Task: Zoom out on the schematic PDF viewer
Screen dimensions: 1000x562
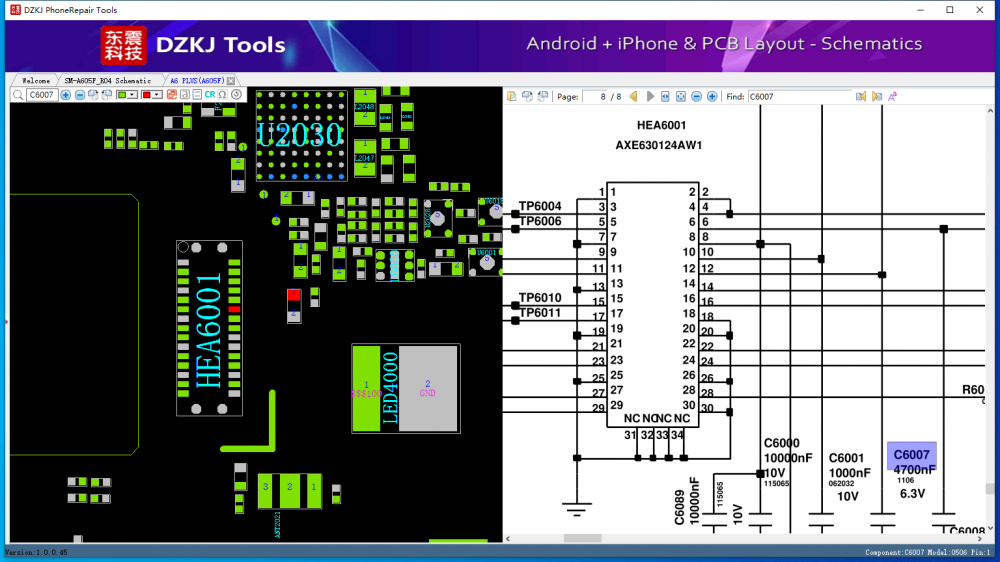Action: pos(696,97)
